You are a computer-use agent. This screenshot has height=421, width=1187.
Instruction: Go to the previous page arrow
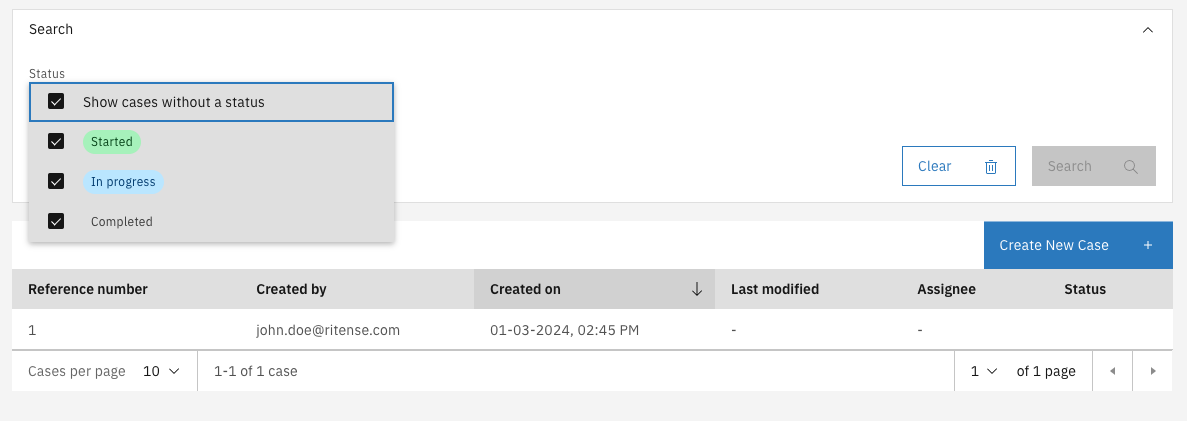coord(1112,371)
